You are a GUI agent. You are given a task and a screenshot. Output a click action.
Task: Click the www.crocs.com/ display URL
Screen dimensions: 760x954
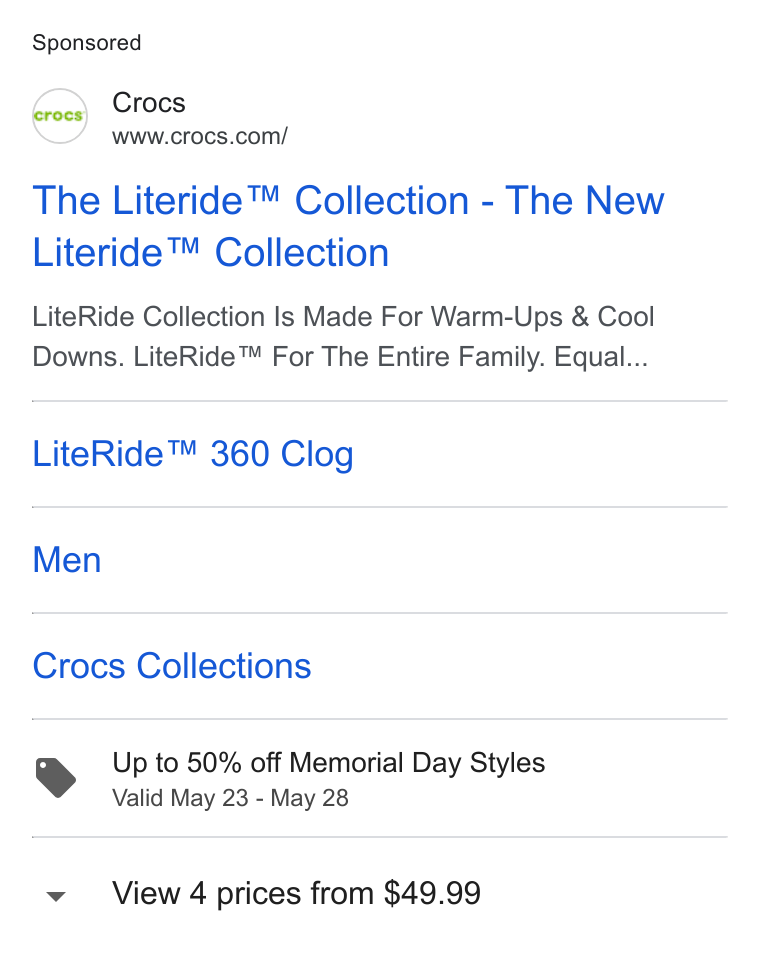(x=200, y=136)
